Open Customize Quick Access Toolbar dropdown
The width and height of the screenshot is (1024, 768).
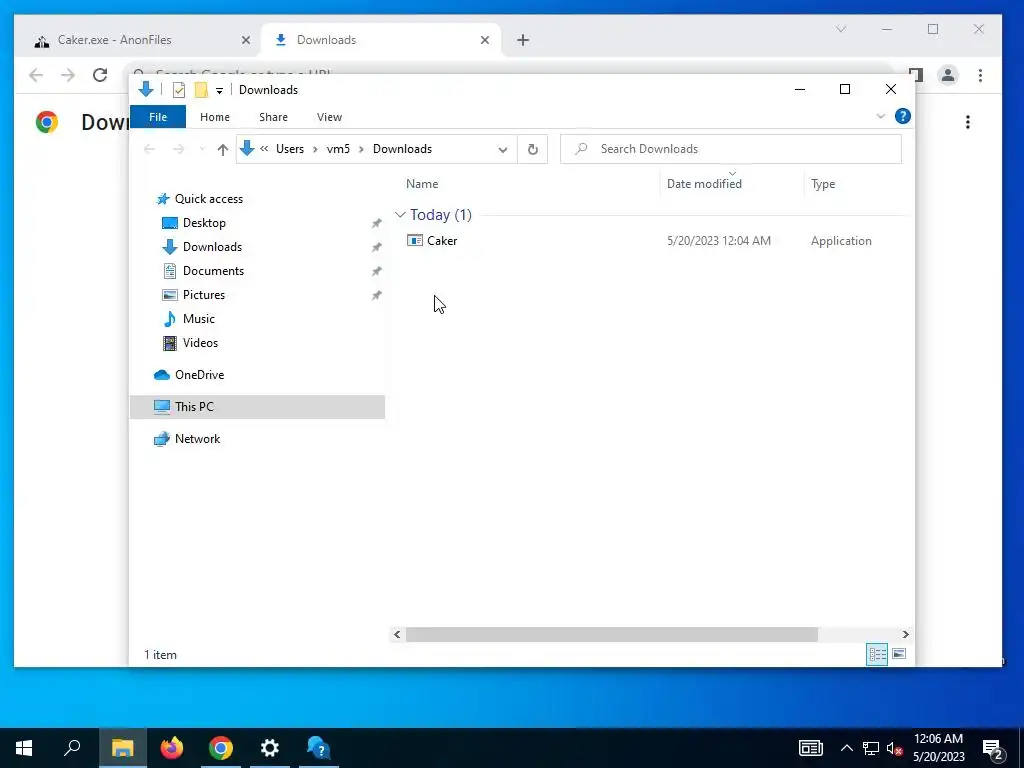(x=219, y=91)
